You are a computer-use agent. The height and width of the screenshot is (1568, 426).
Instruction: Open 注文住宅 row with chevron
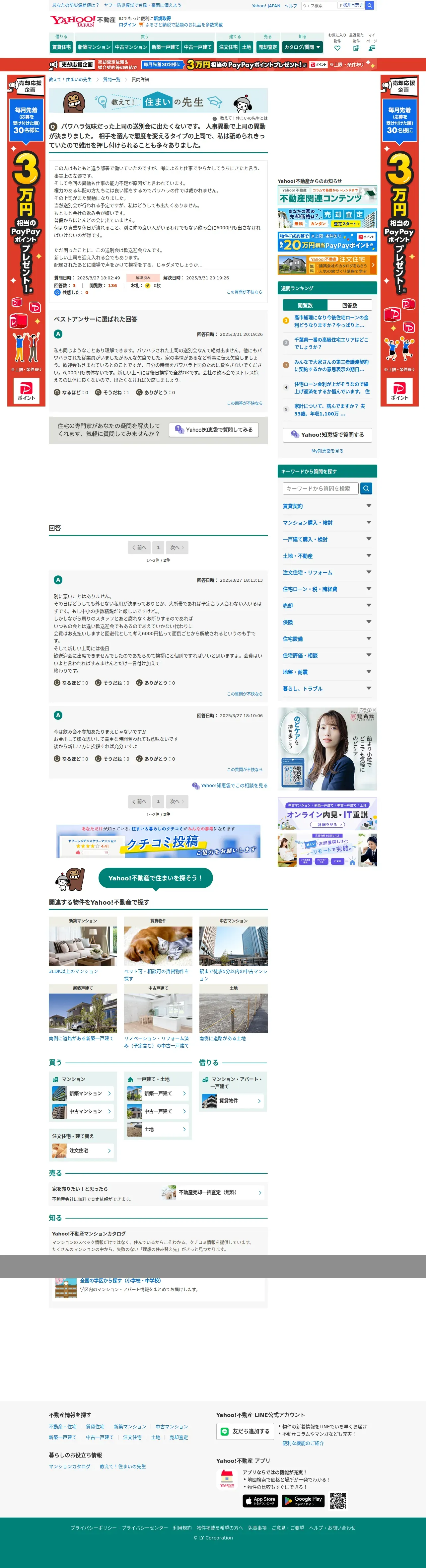[83, 1151]
